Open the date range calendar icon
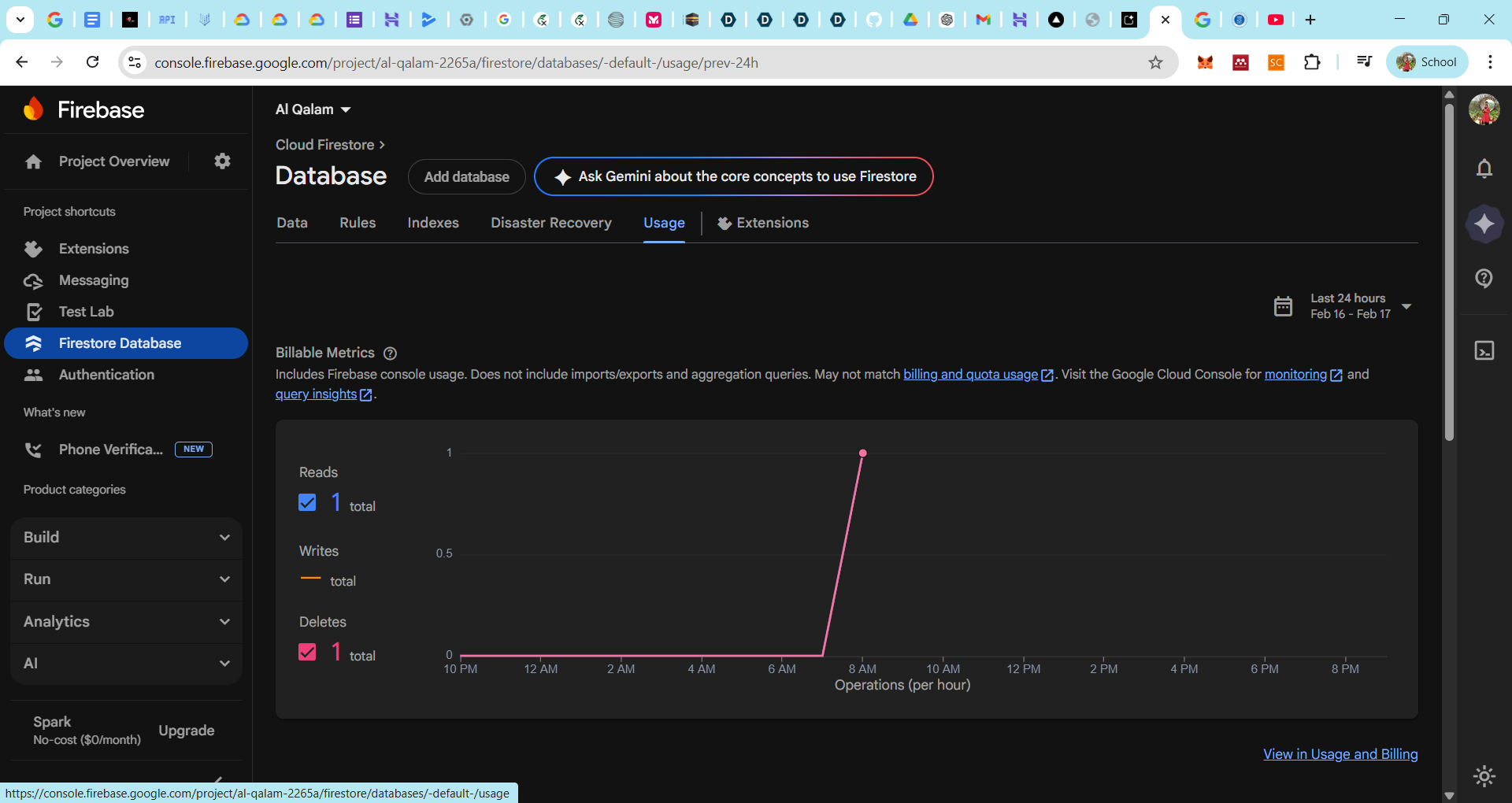This screenshot has height=803, width=1512. 1284,306
